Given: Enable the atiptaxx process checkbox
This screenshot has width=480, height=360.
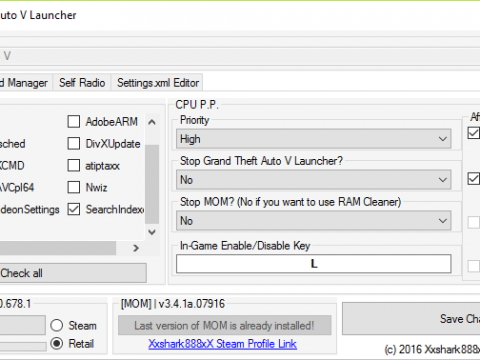Looking at the screenshot, I should coord(74,165).
